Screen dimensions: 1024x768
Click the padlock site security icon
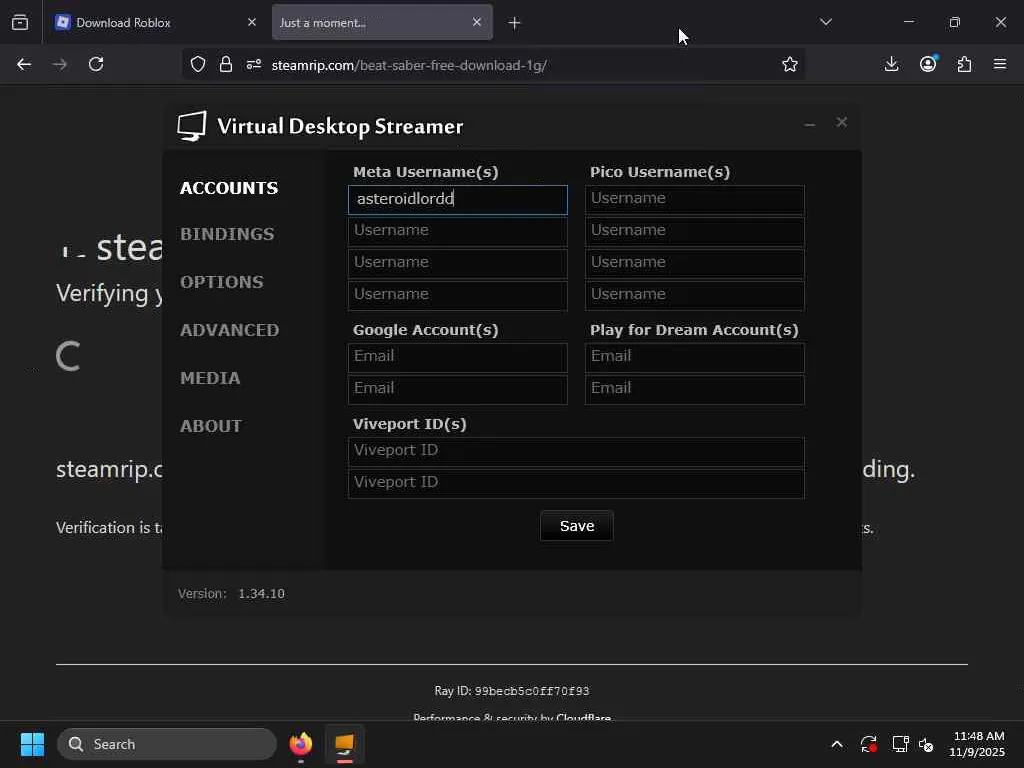click(226, 64)
